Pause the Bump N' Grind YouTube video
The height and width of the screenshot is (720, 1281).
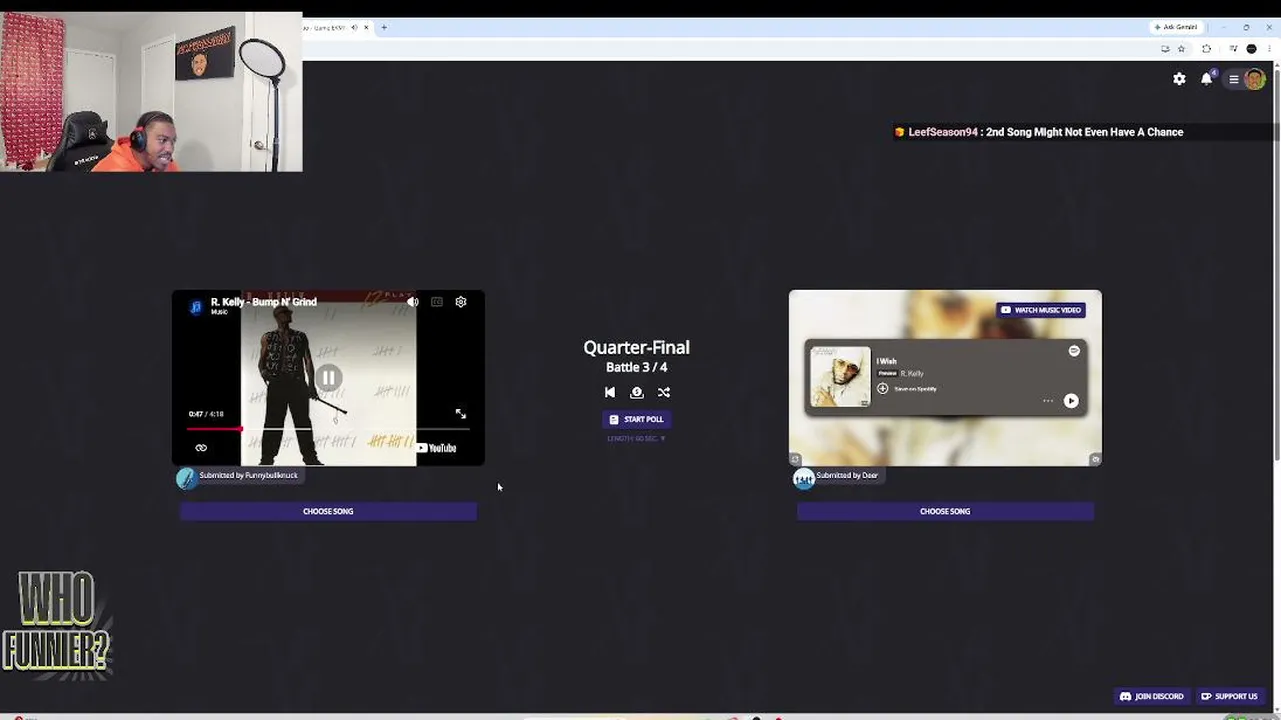pos(328,378)
